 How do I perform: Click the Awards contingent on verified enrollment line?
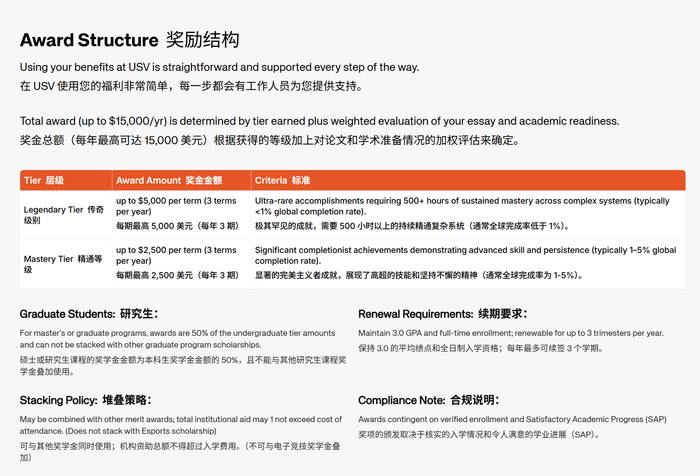[512, 419]
